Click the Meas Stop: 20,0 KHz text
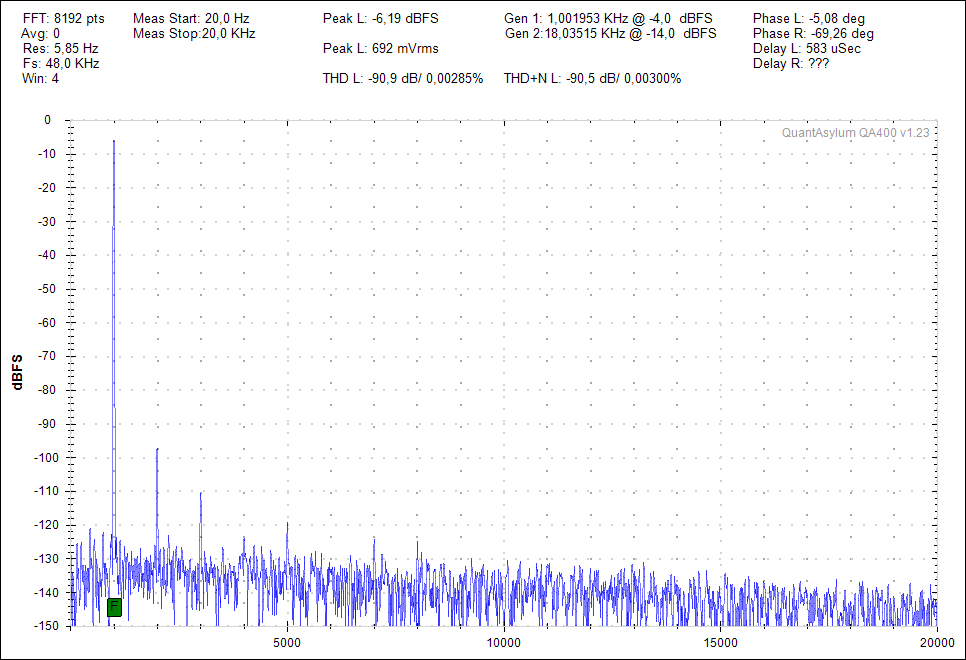Screen dimensions: 966x660 194,33
